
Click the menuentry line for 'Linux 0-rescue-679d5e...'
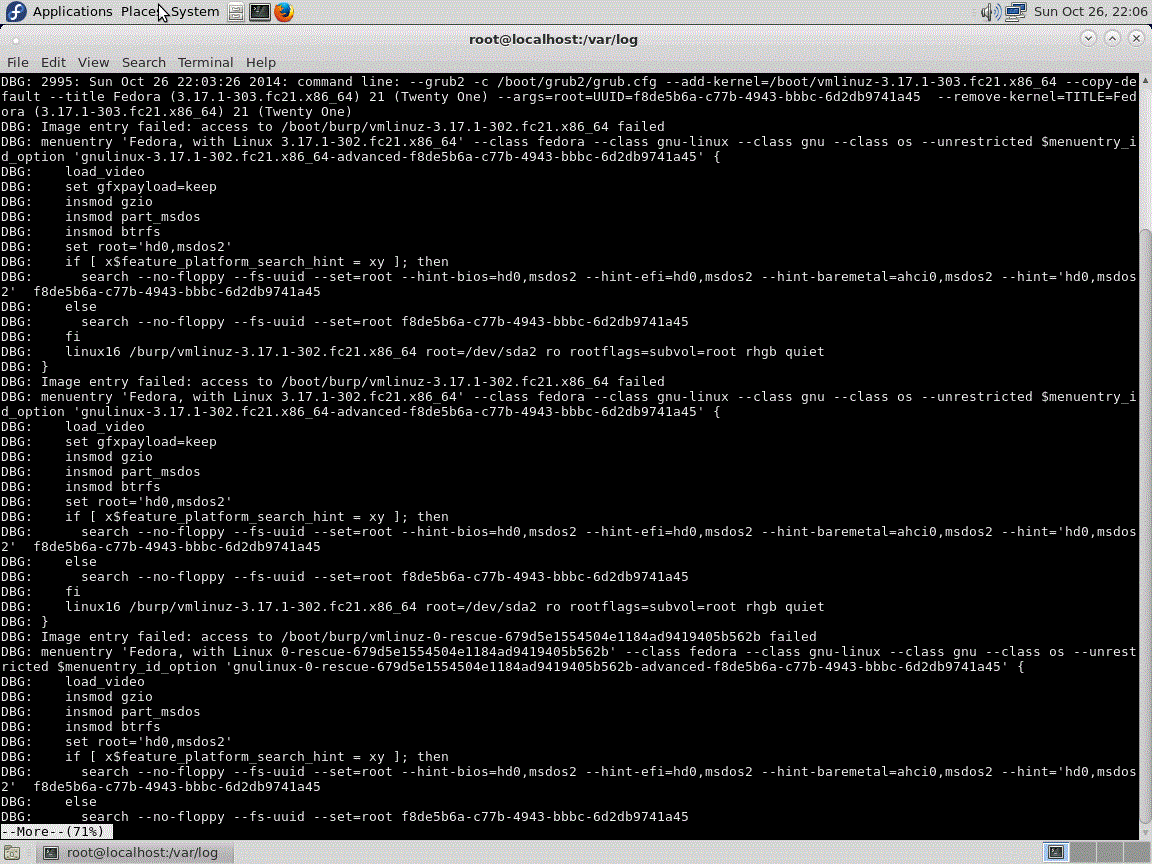[x=569, y=652]
